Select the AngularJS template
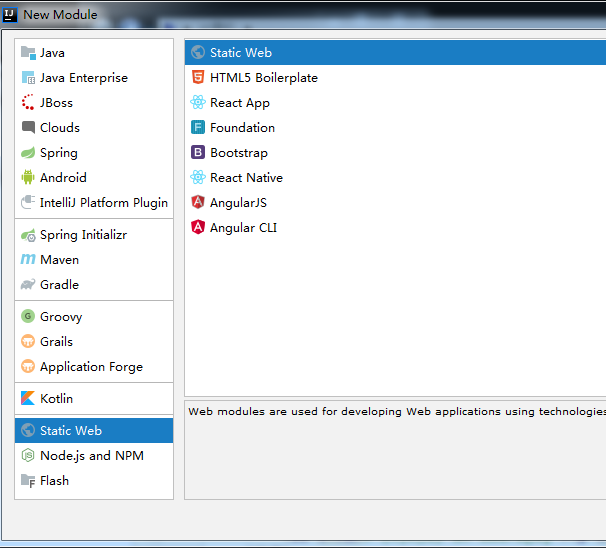Screen dimensions: 606x548 click(395, 203)
